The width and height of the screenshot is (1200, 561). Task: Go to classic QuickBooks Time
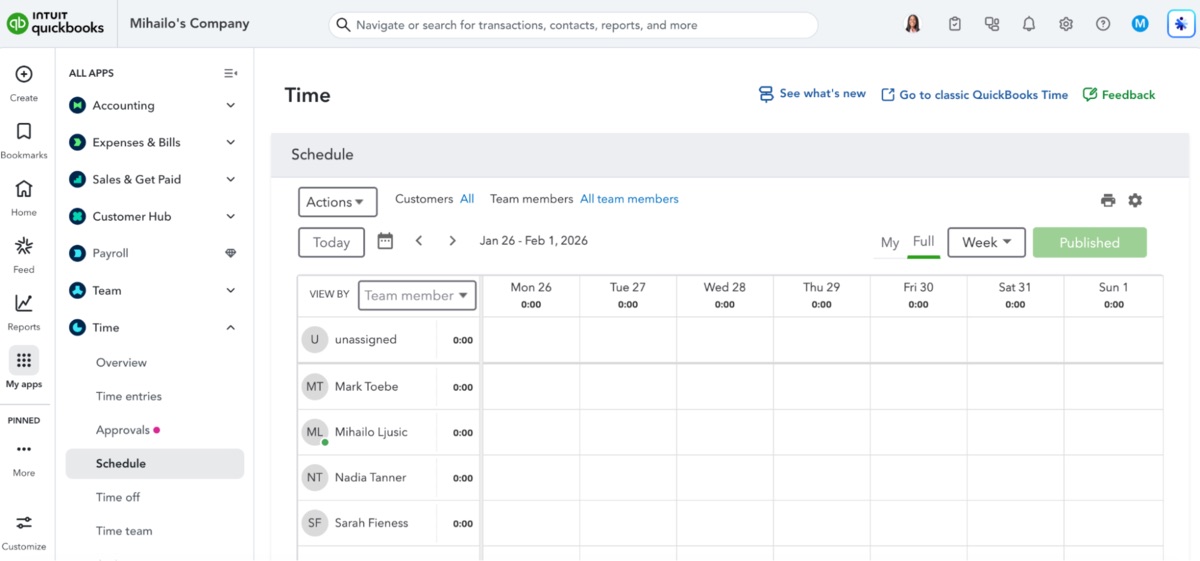pos(974,95)
